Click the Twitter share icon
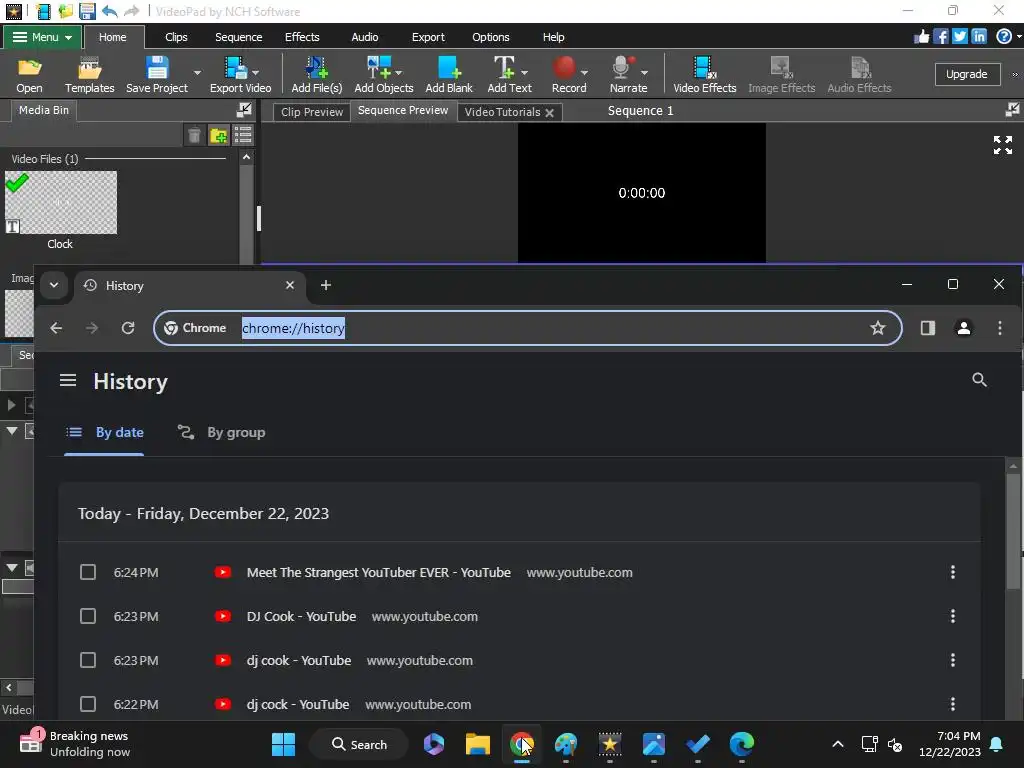Image resolution: width=1024 pixels, height=768 pixels. pos(959,37)
